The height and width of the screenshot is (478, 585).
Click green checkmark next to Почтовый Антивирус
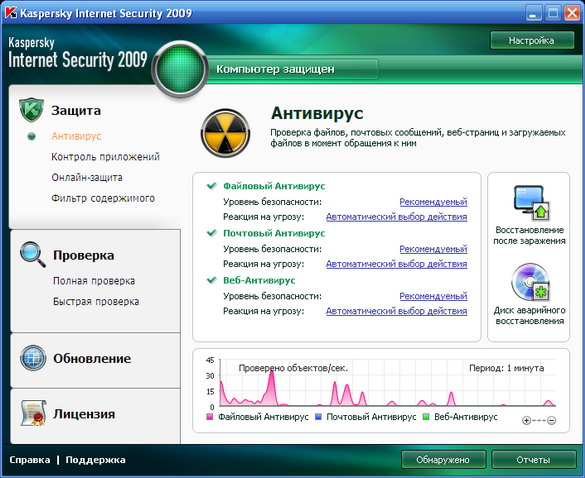212,233
